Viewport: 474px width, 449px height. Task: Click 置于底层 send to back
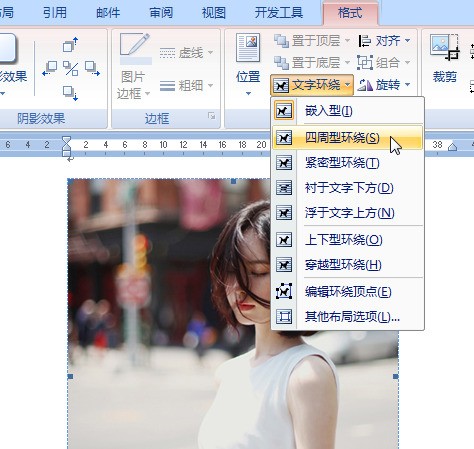tap(307, 62)
